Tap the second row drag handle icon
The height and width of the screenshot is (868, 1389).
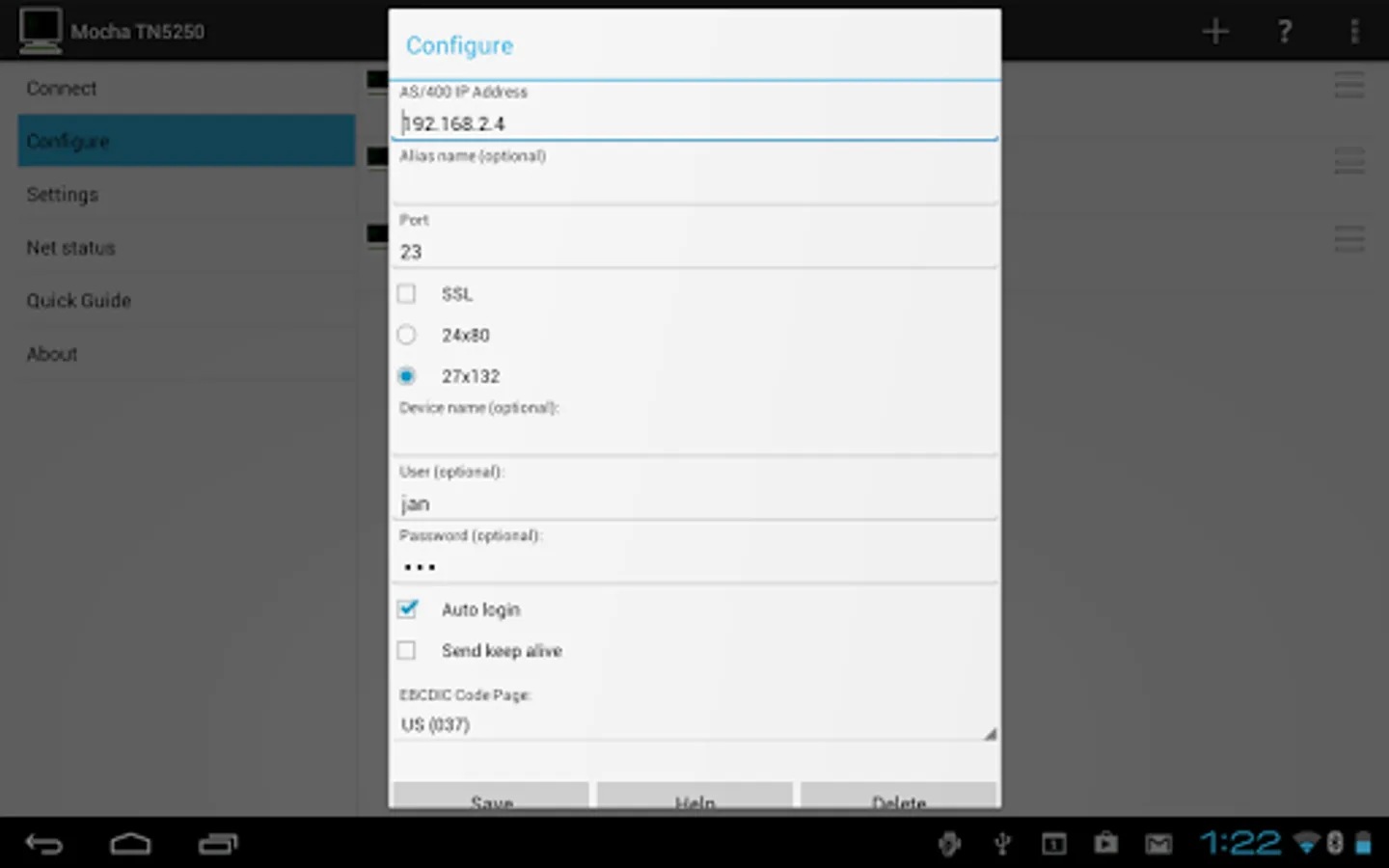tap(1349, 160)
